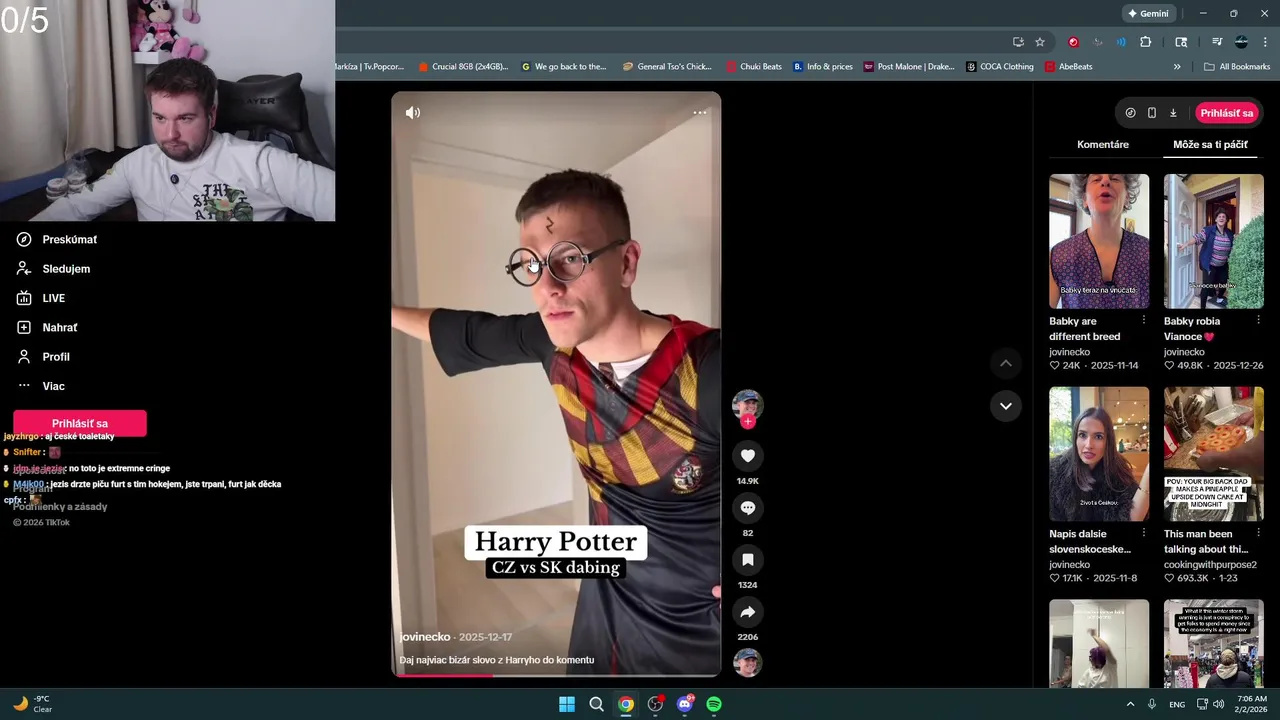The height and width of the screenshot is (720, 1280).
Task: Mute the TikTok video with the speaker icon
Action: [412, 113]
